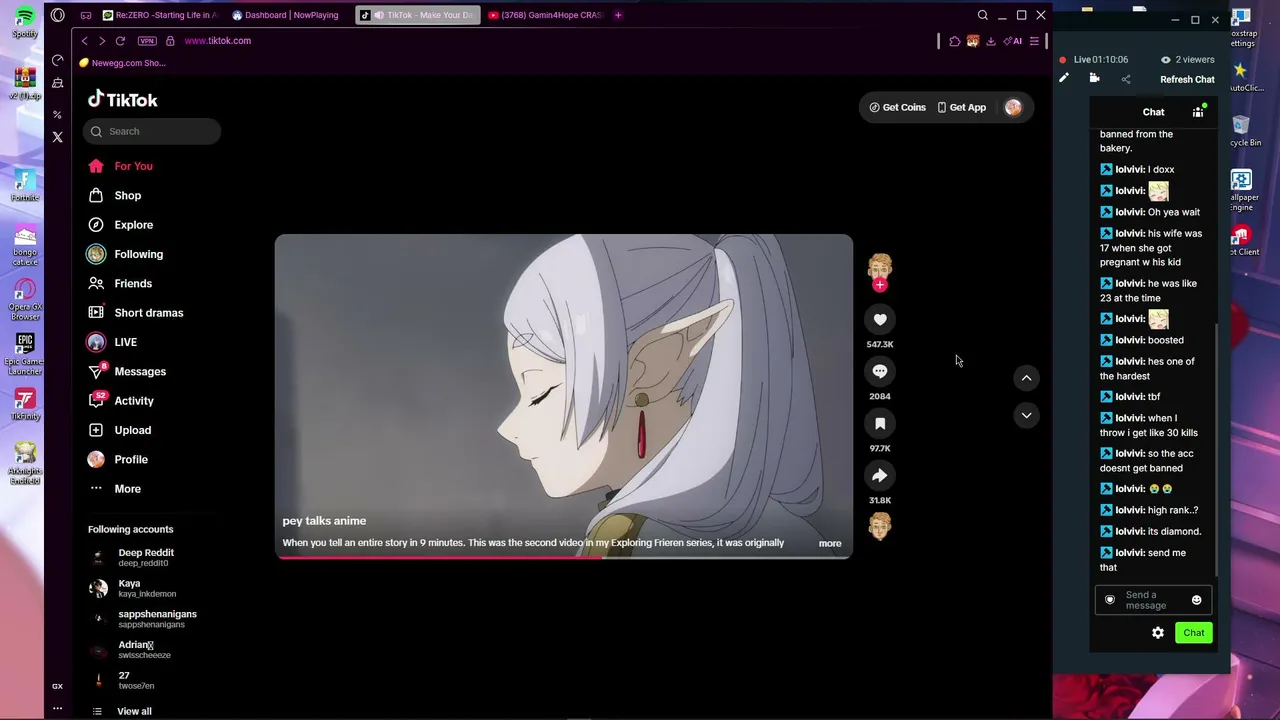Go forward in the browser
The image size is (1280, 720).
(101, 41)
